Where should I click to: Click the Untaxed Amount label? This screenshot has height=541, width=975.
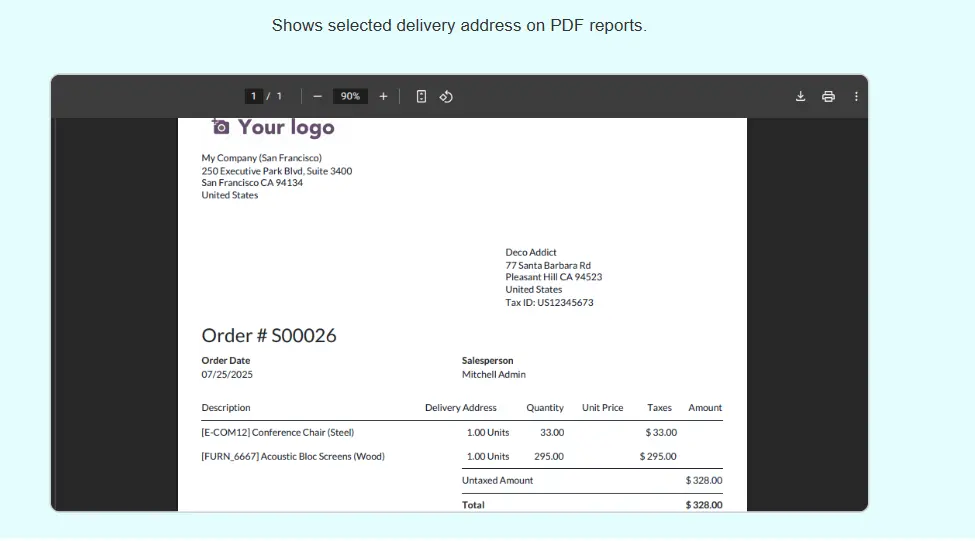coord(497,480)
